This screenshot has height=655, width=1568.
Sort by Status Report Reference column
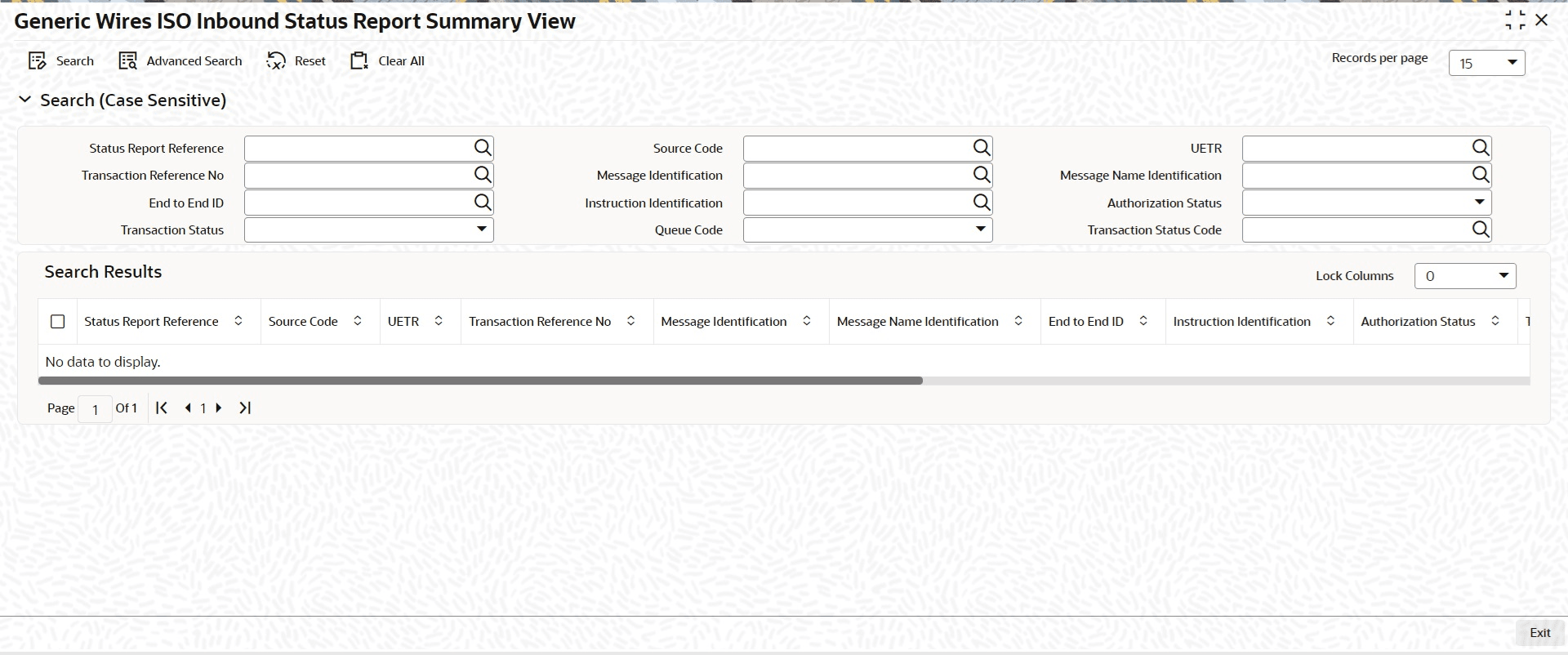click(x=238, y=321)
